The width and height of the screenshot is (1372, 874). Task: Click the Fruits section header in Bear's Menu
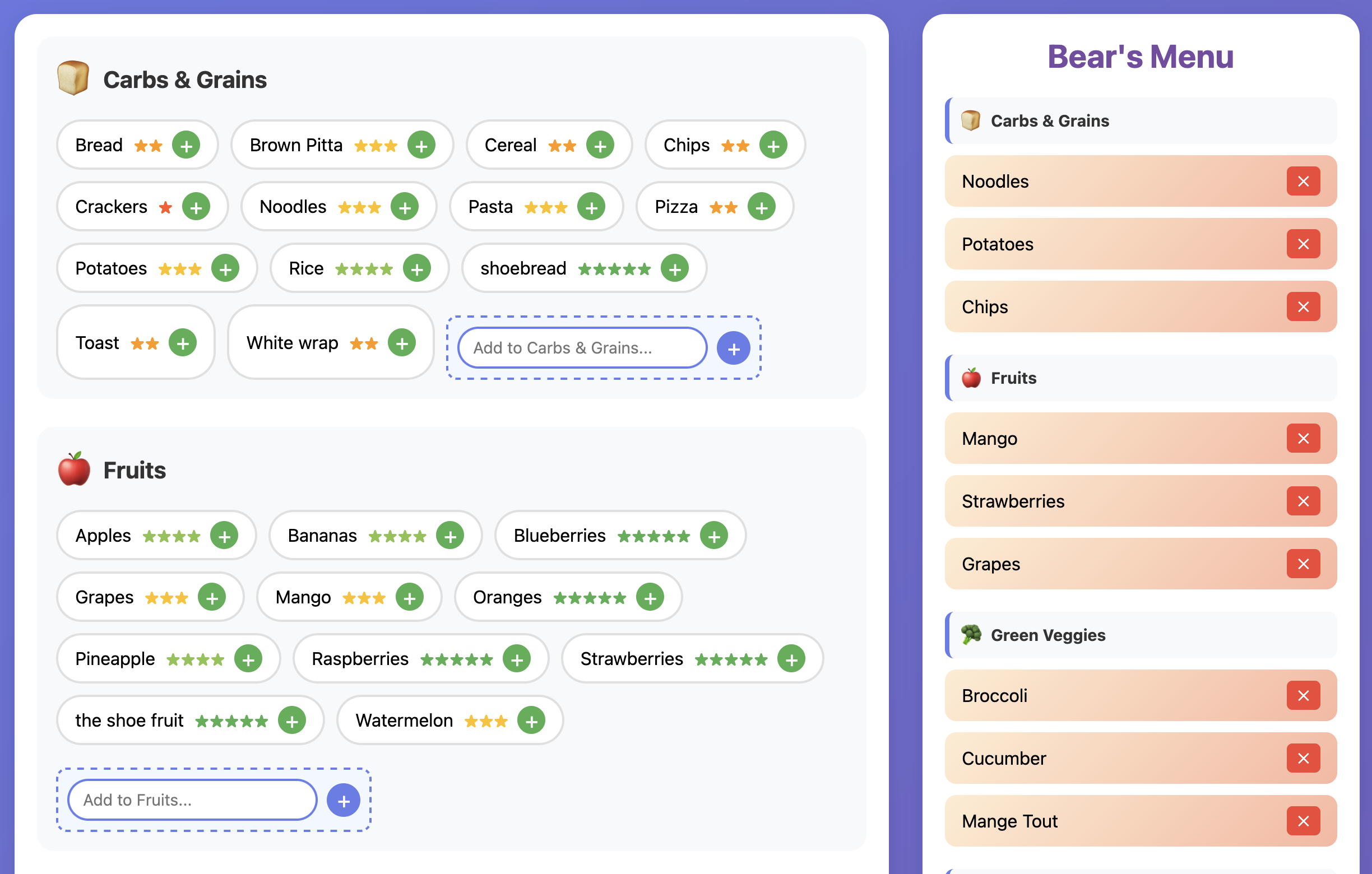(1139, 378)
